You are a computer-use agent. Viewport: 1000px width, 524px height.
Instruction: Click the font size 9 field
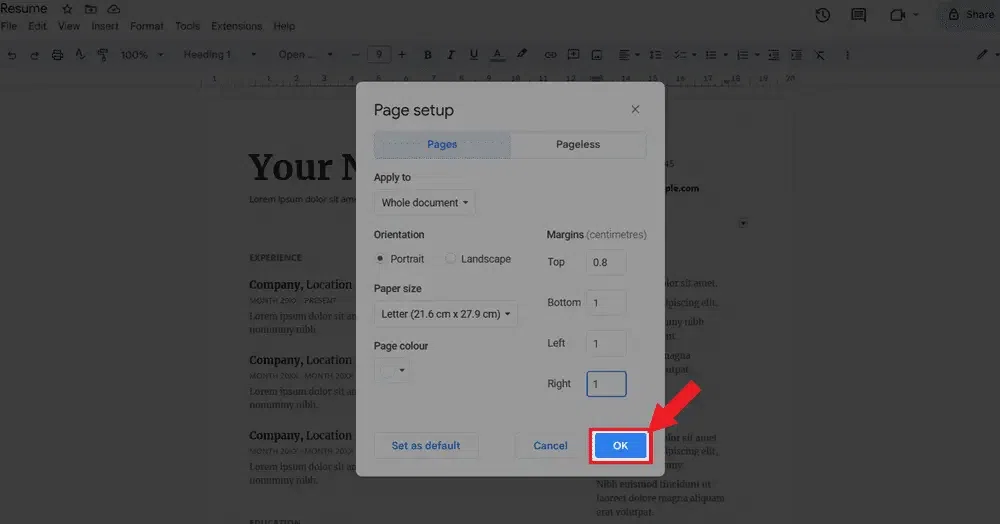379,55
